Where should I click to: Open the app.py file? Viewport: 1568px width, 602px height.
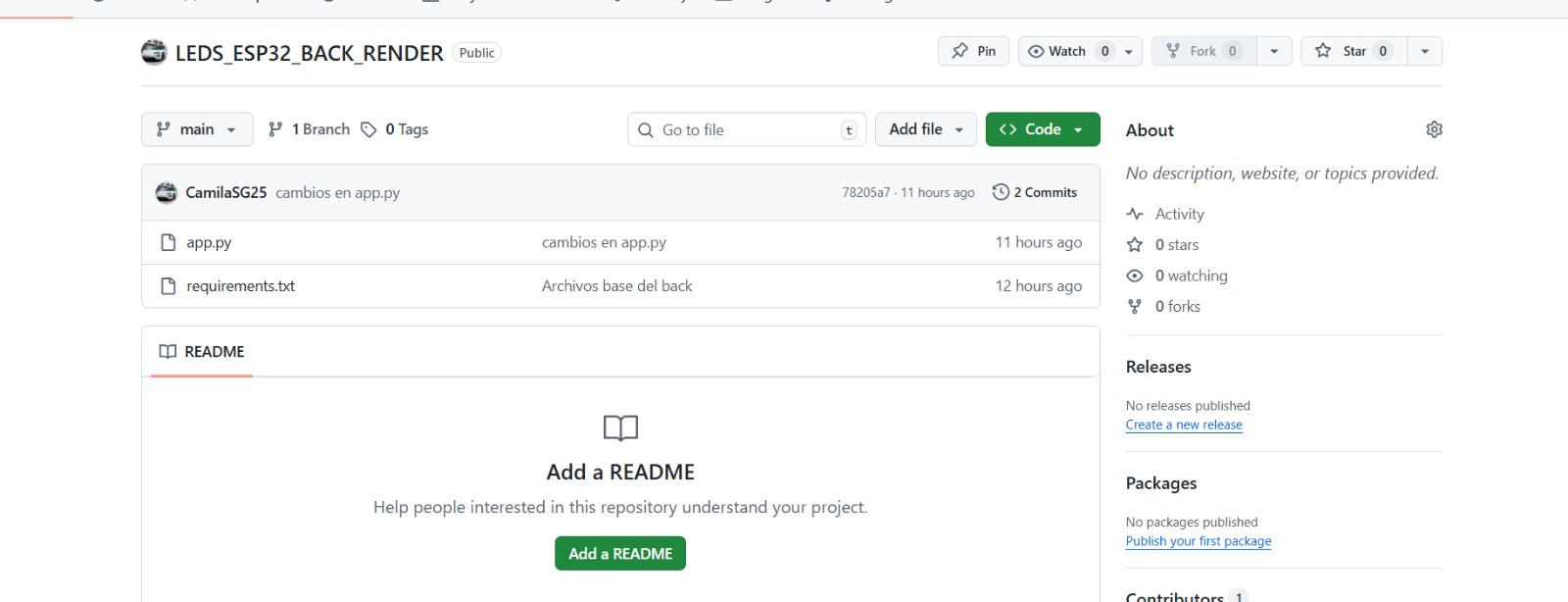(209, 242)
